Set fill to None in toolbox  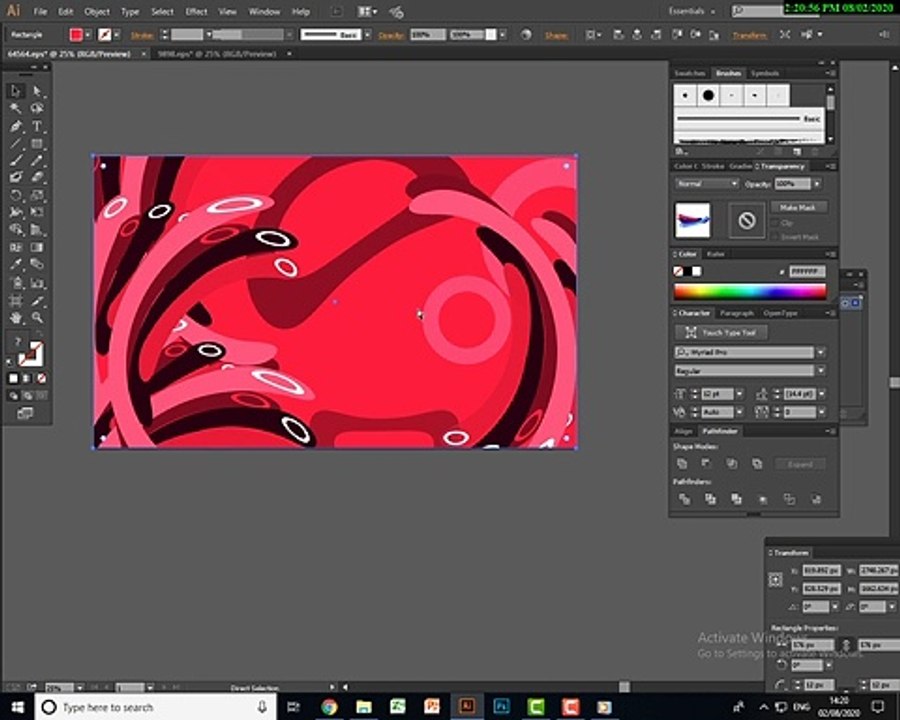click(41, 378)
